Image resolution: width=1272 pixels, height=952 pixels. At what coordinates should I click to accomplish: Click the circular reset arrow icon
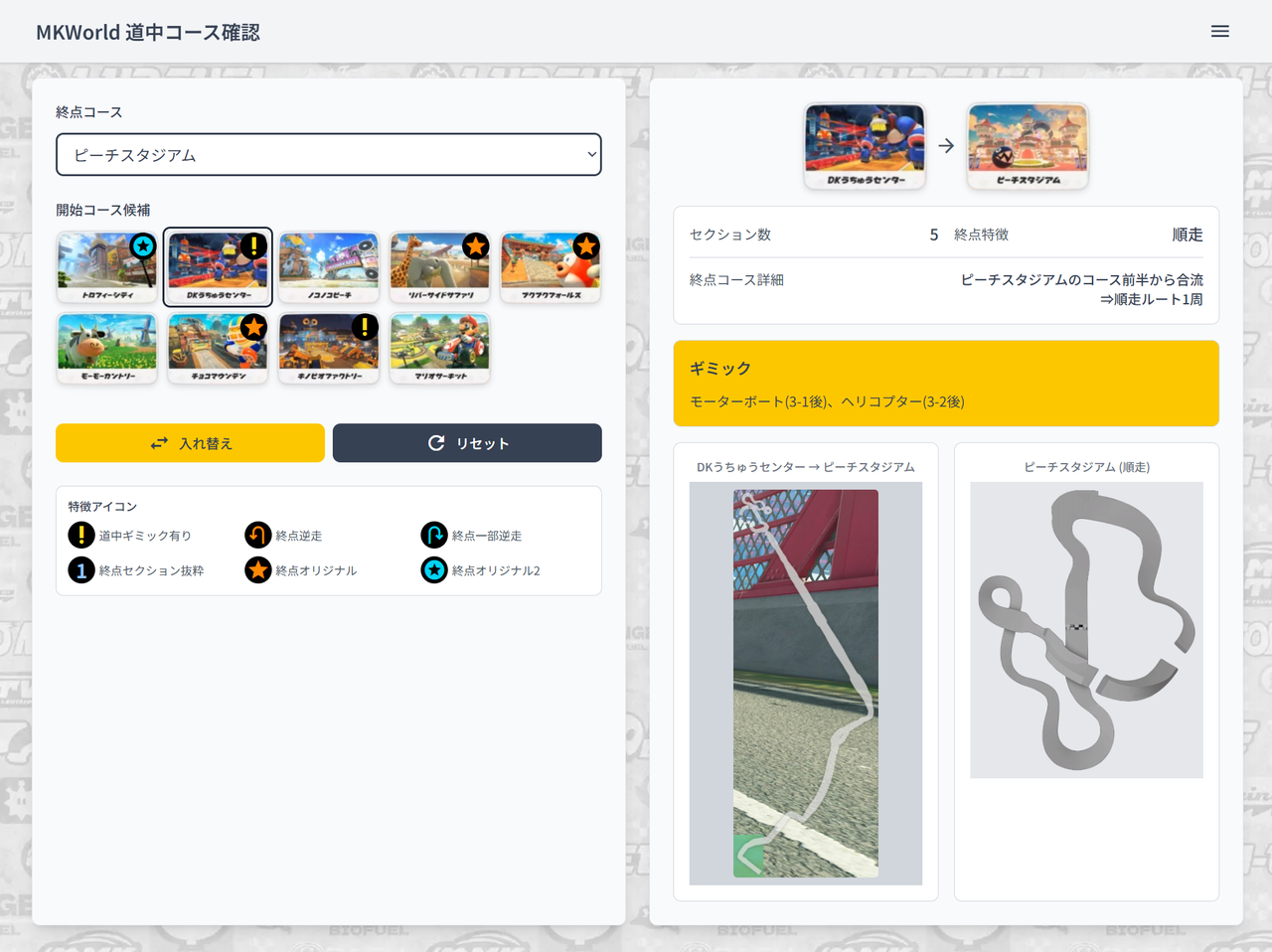click(x=436, y=443)
